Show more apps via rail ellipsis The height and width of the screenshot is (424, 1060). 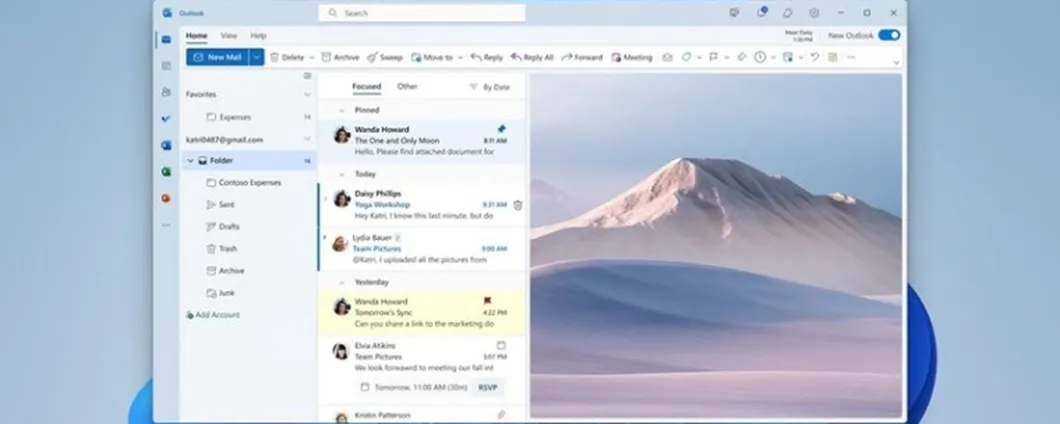tap(166, 225)
